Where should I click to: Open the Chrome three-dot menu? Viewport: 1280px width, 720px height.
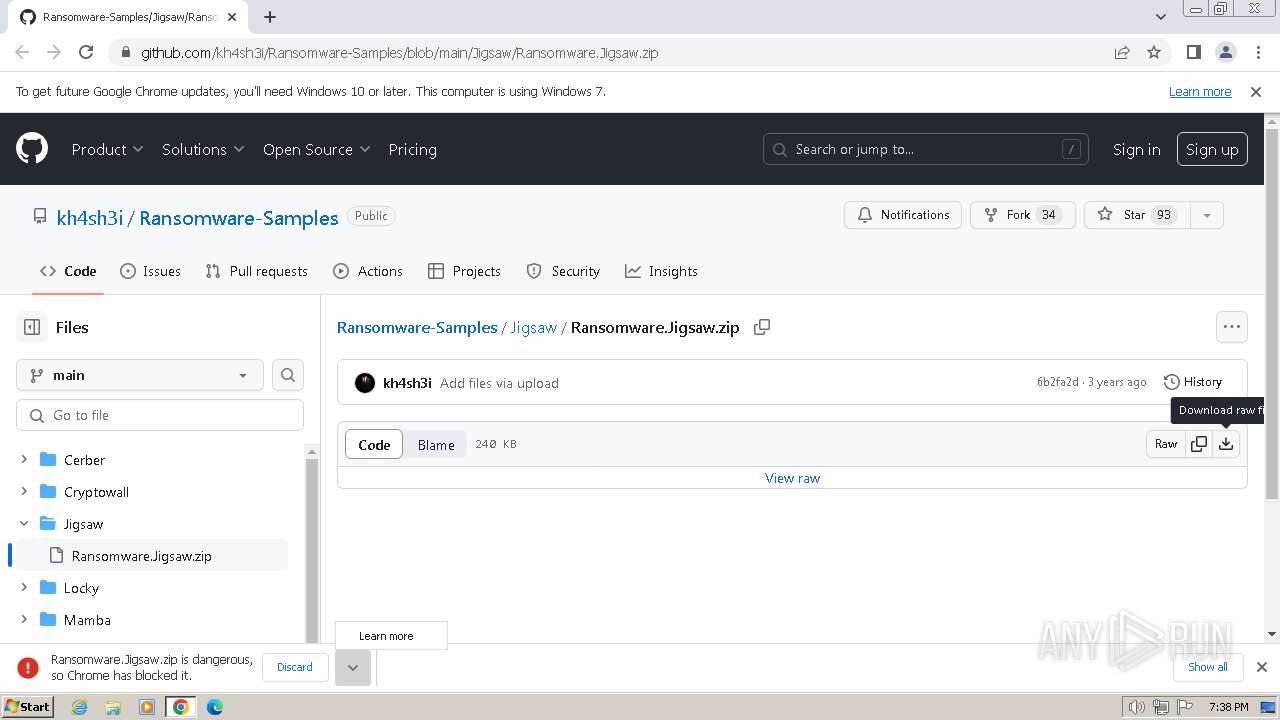[x=1256, y=52]
